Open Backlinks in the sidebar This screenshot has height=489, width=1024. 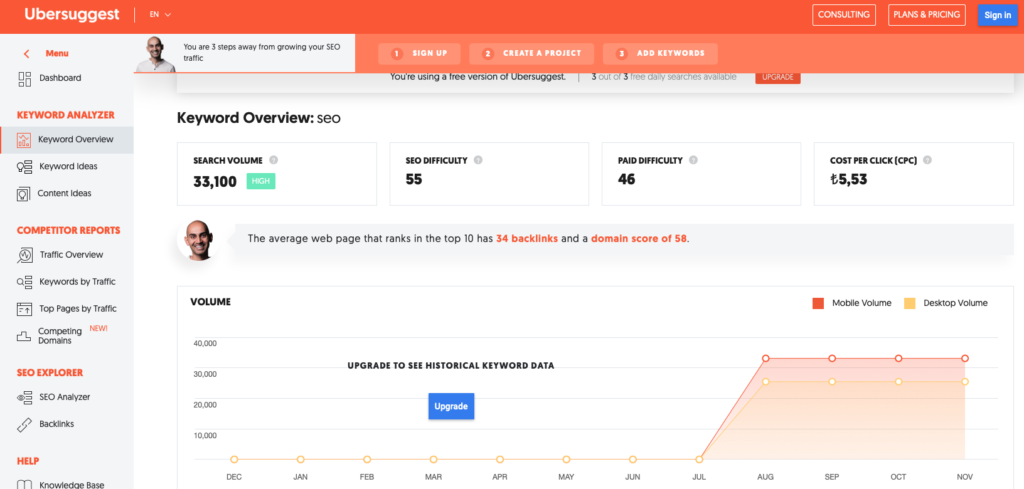click(57, 424)
